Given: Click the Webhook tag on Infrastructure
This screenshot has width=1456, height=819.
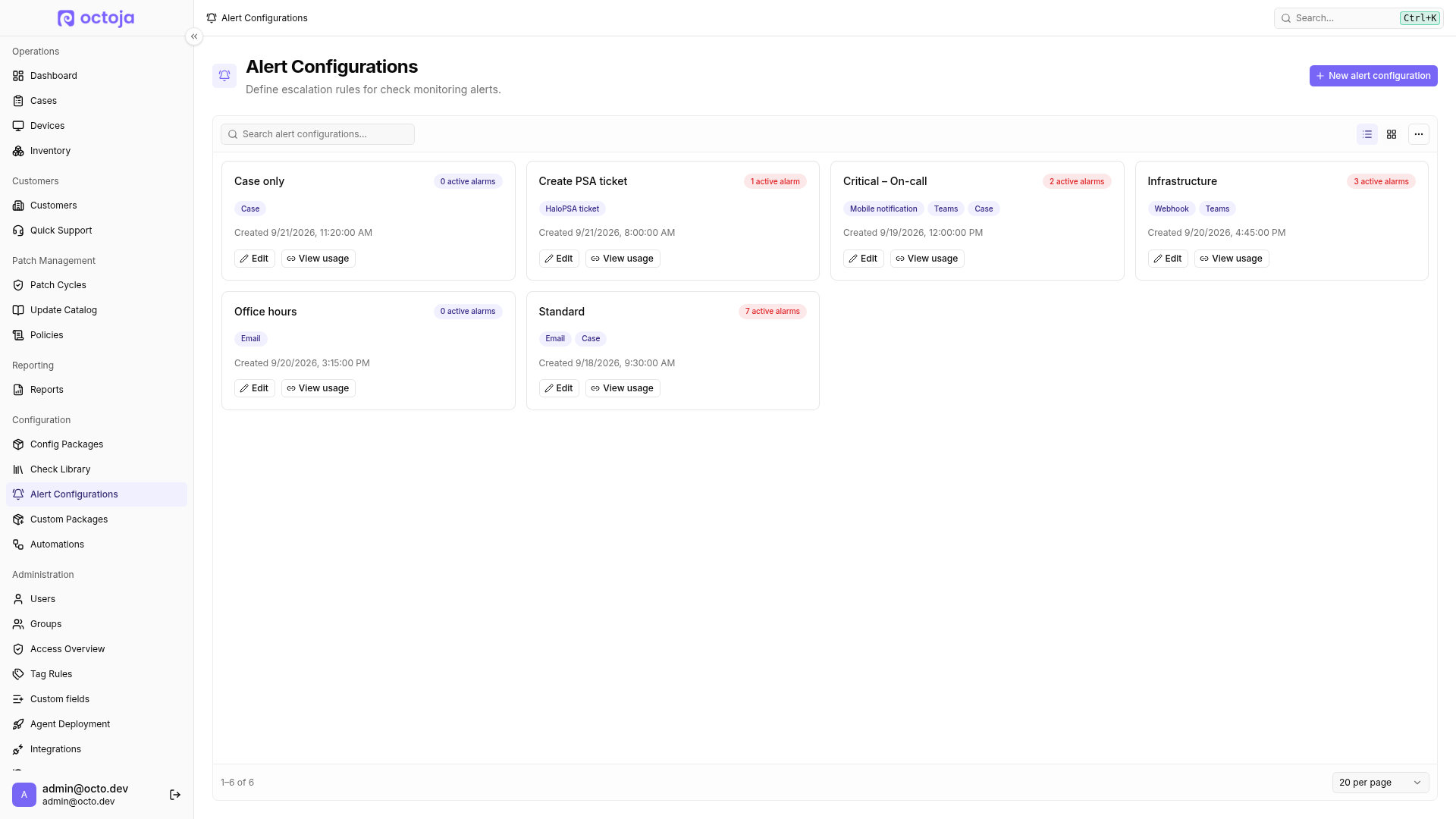Looking at the screenshot, I should tap(1172, 209).
